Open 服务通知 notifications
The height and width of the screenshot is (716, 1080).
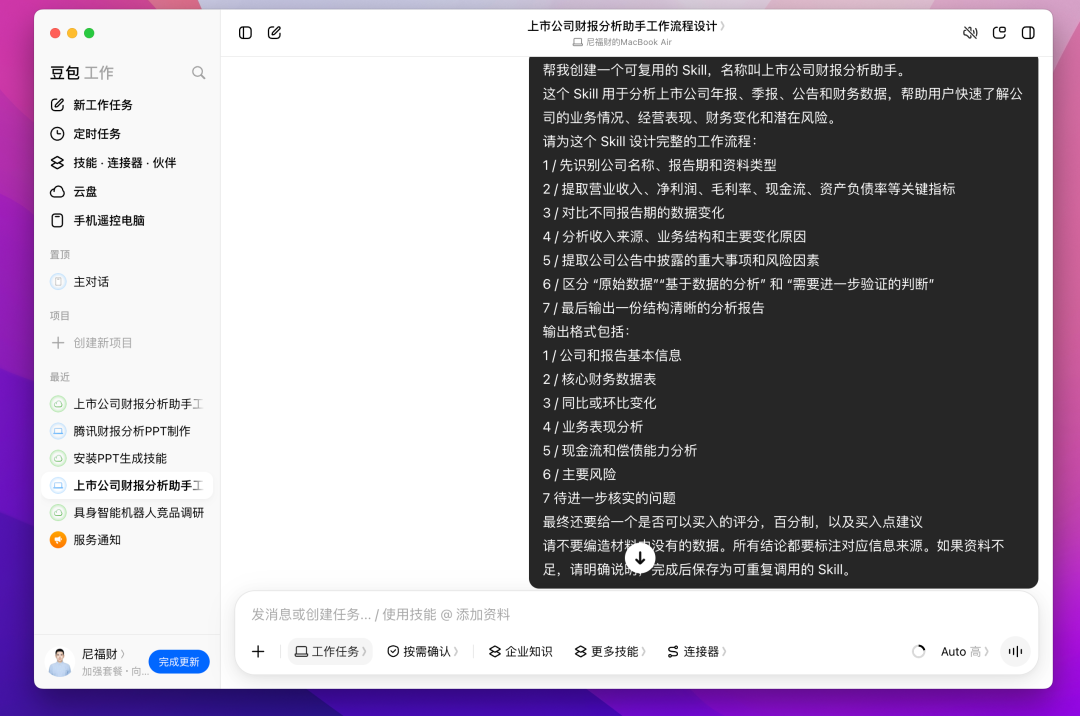[127, 540]
